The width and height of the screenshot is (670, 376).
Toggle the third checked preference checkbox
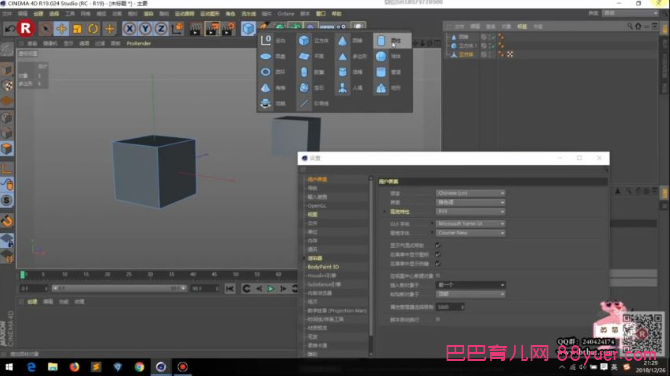pos(438,264)
